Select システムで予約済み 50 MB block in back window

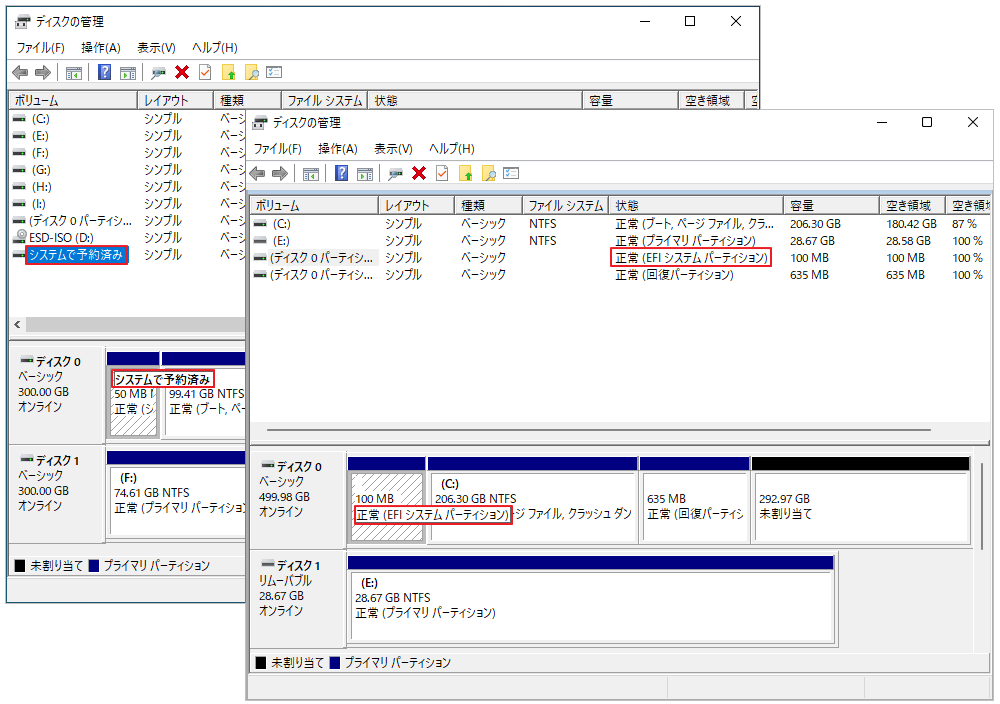(134, 394)
